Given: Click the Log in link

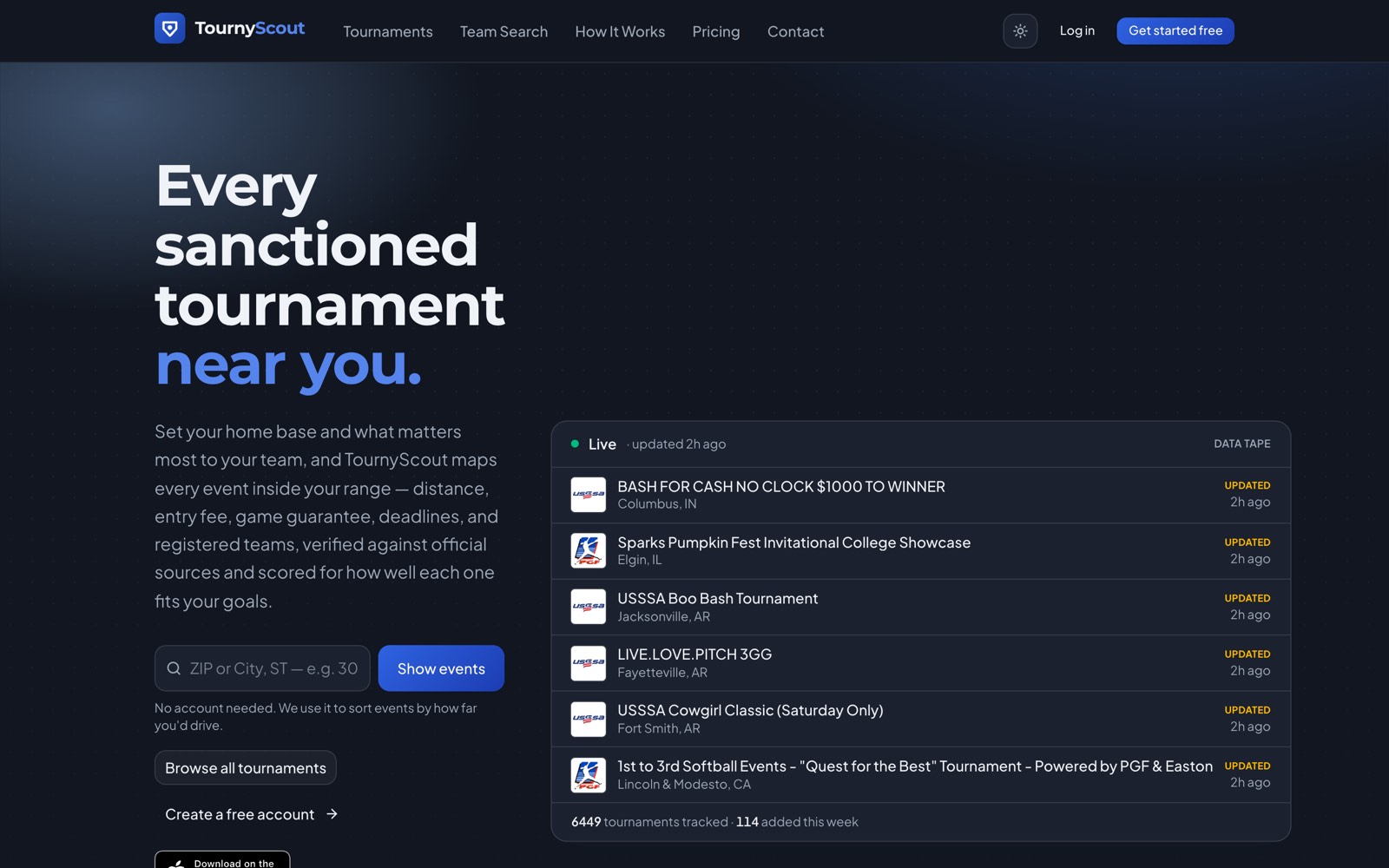Looking at the screenshot, I should pos(1076,30).
